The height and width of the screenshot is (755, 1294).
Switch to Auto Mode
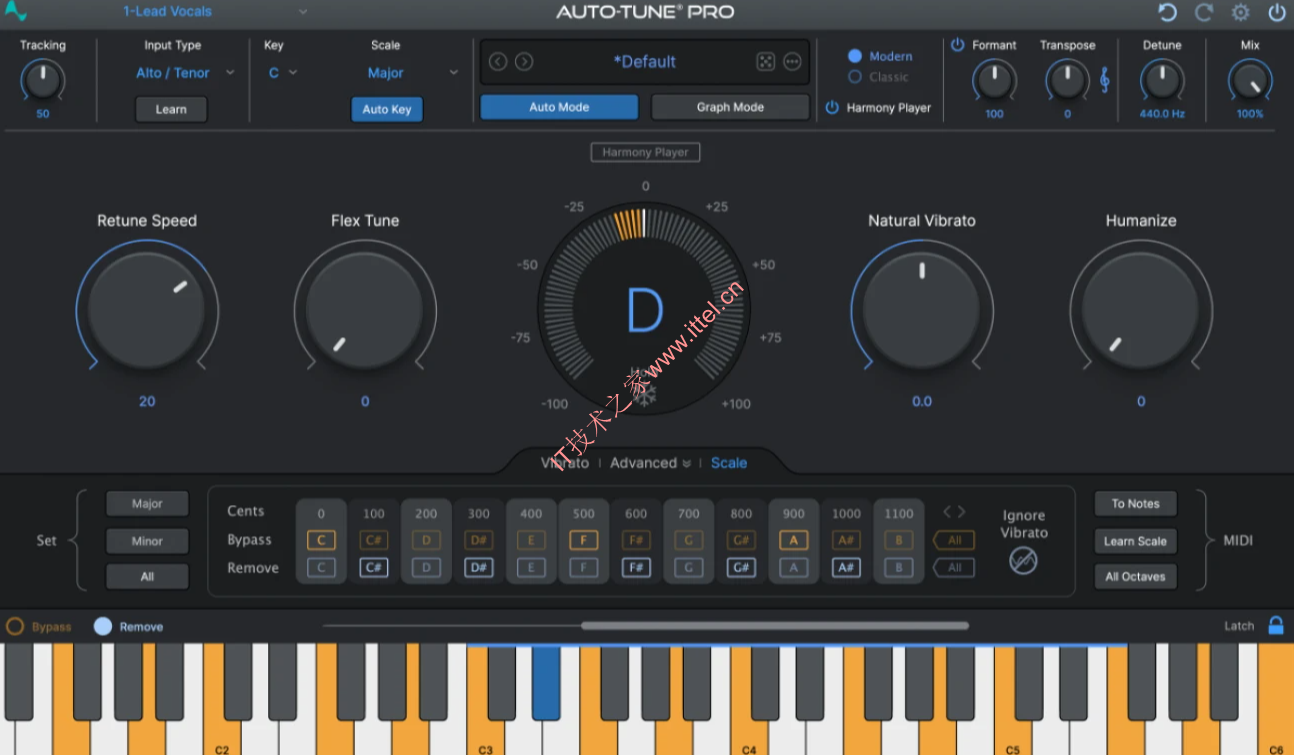tap(559, 107)
